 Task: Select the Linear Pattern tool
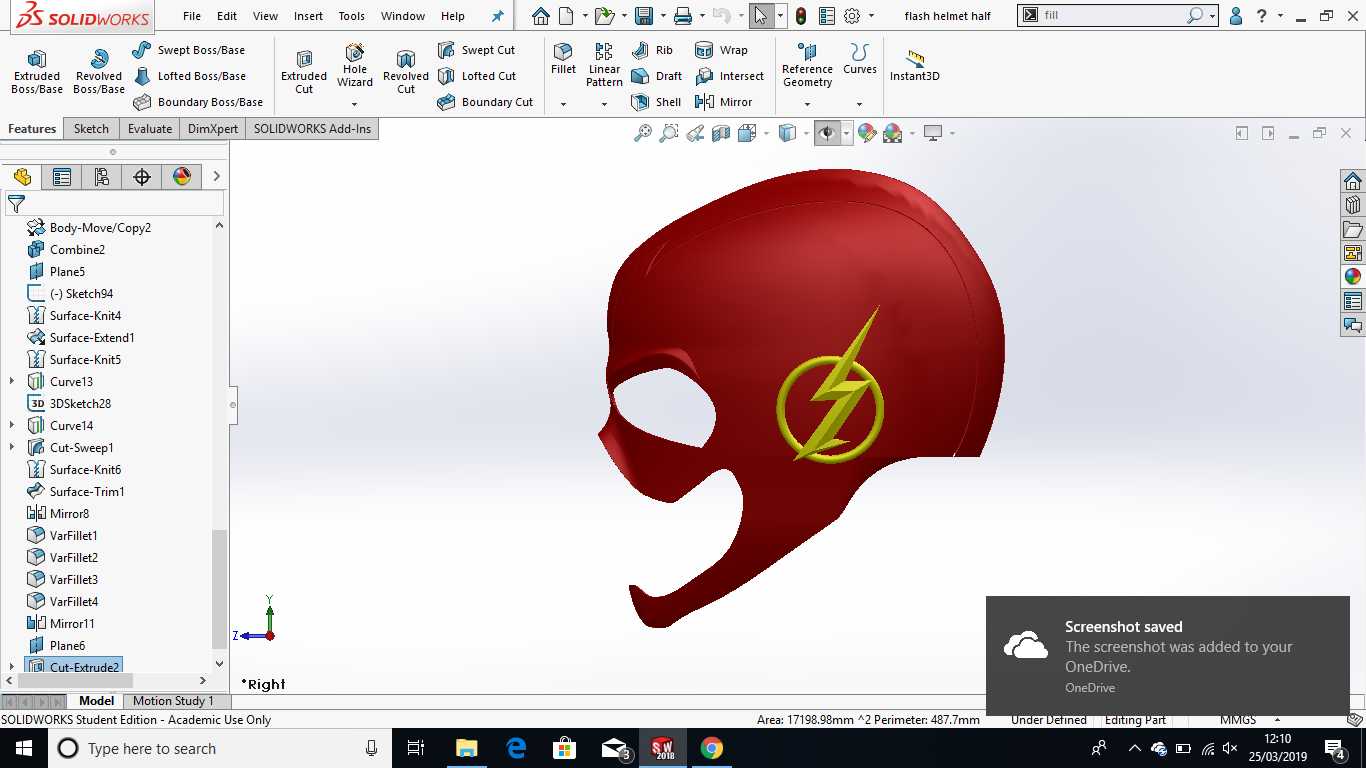click(604, 66)
